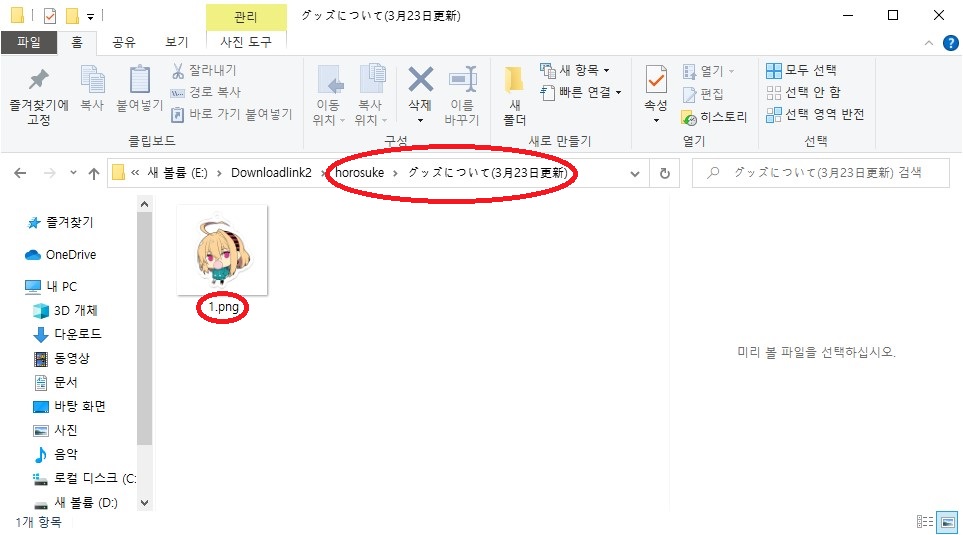
Task: Click Open (열기) in the ribbon
Action: pyautogui.click(x=708, y=71)
